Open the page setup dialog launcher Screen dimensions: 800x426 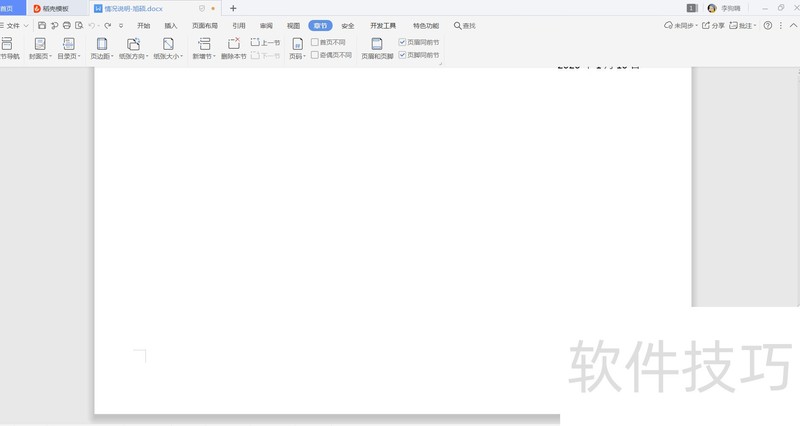(x=440, y=64)
